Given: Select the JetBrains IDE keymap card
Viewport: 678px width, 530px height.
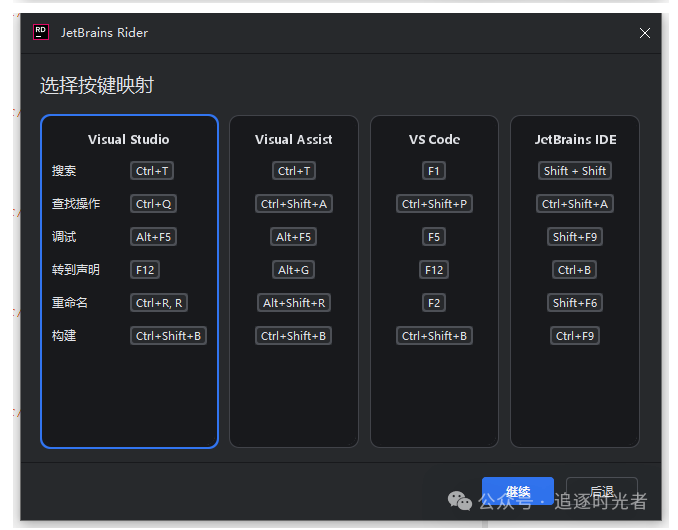Looking at the screenshot, I should click(575, 281).
